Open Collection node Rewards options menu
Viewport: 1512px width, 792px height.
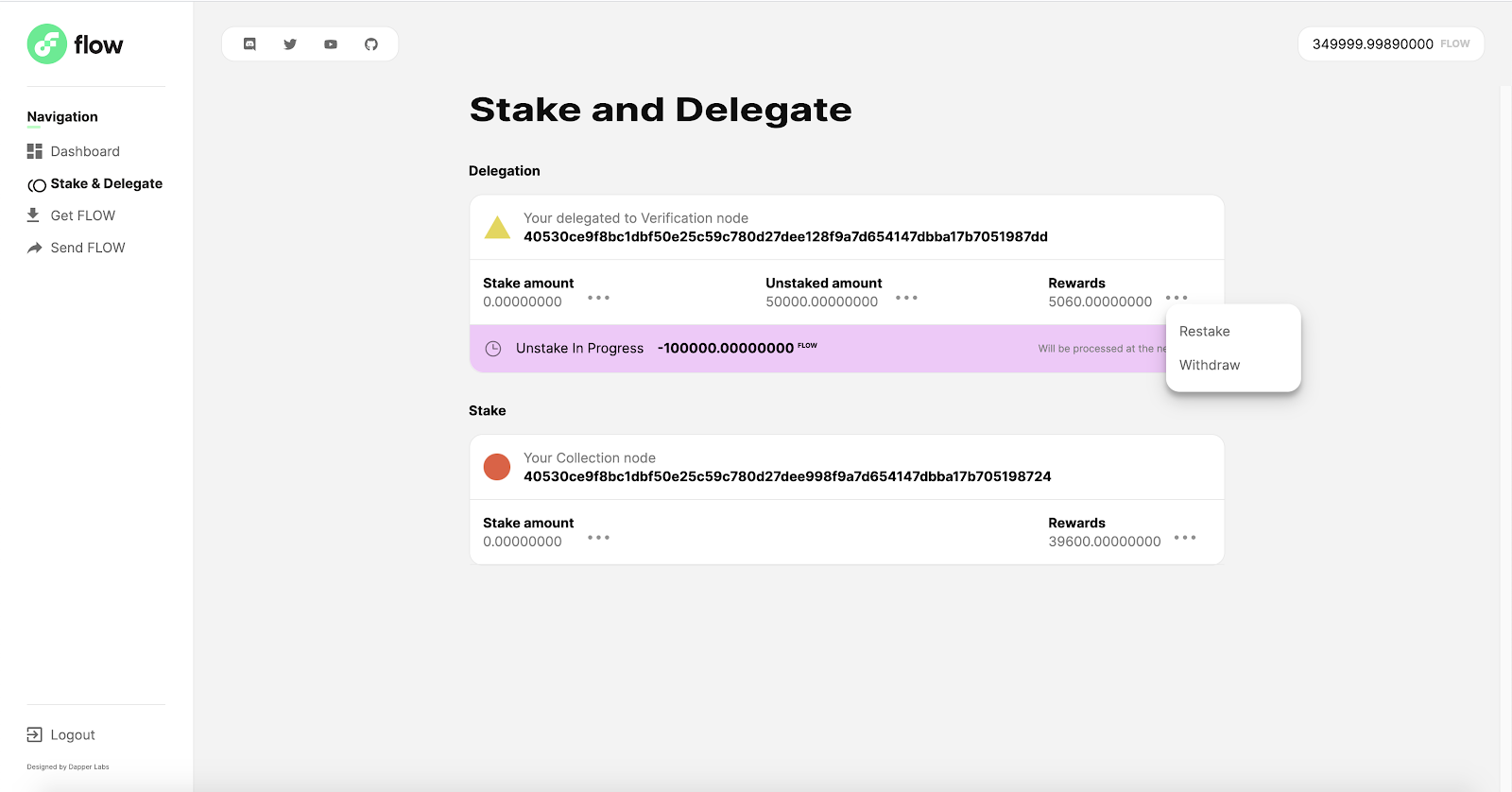pyautogui.click(x=1185, y=538)
